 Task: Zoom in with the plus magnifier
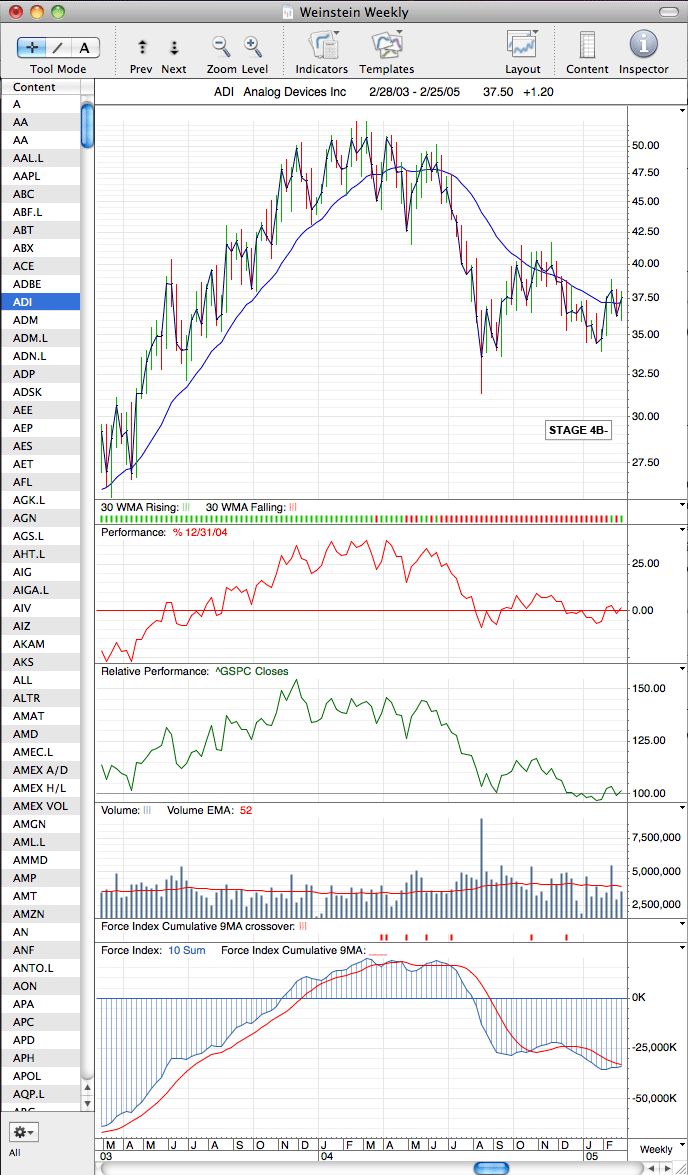[x=253, y=46]
